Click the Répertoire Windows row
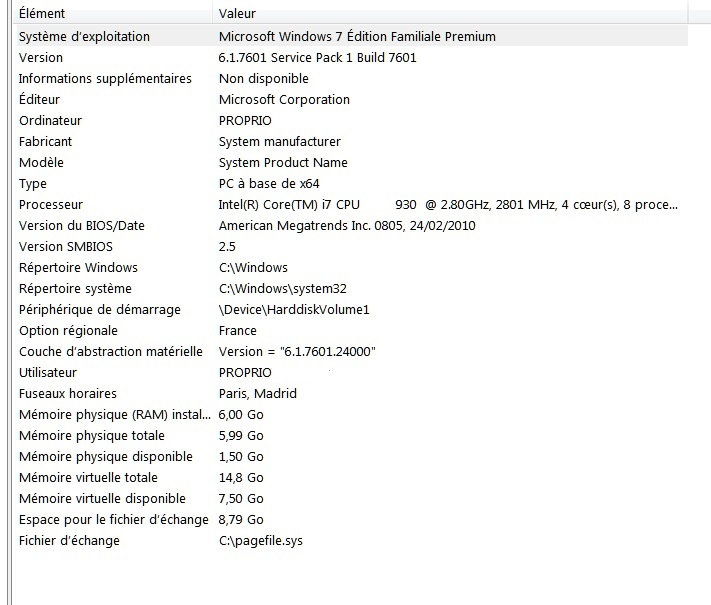Image resolution: width=711 pixels, height=605 pixels. [78, 268]
